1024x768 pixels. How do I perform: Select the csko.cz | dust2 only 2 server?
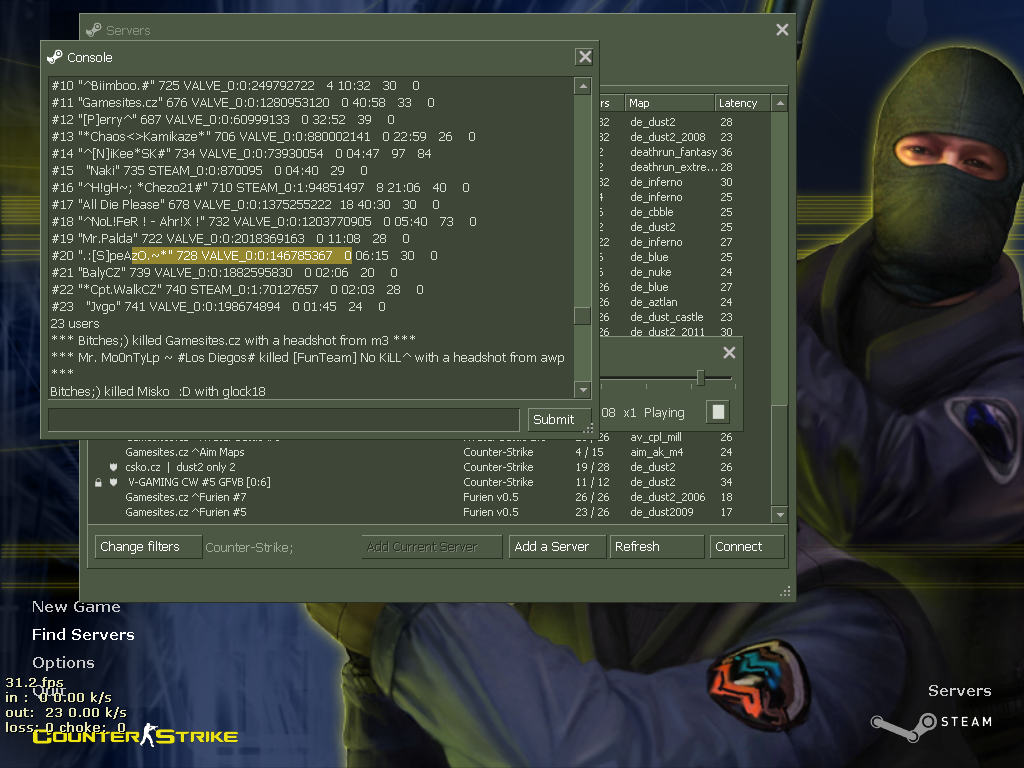click(180, 467)
